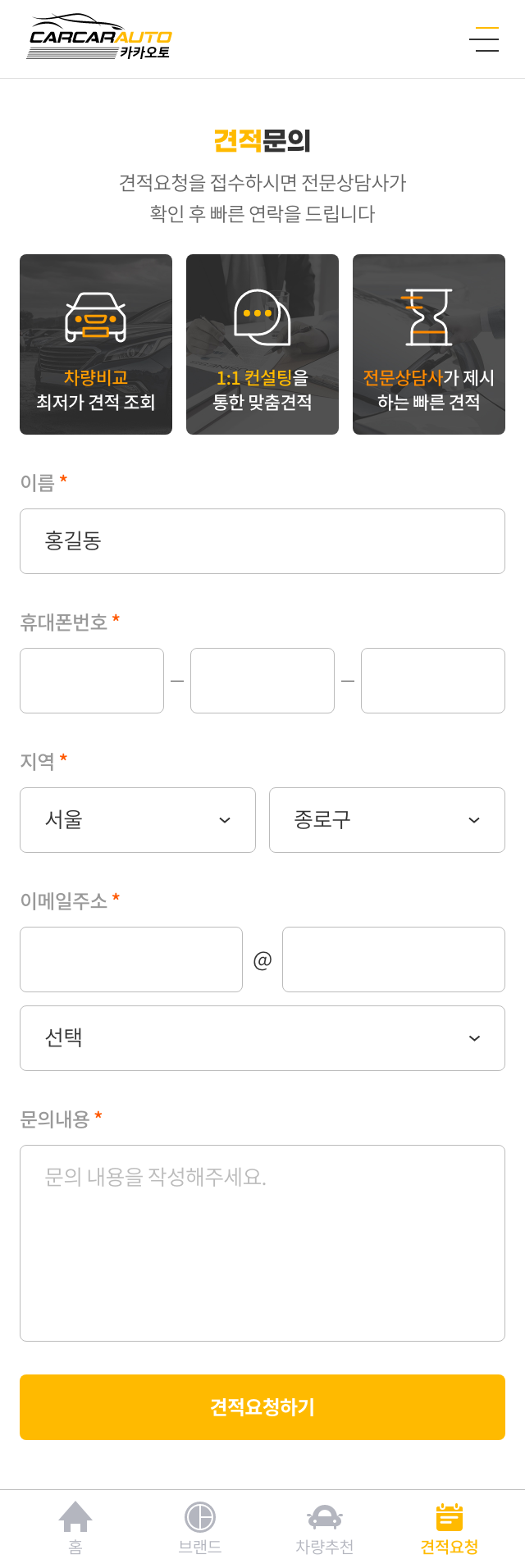525x1568 pixels.
Task: Focus the 이름 field containing 홍길동
Action: [x=262, y=541]
